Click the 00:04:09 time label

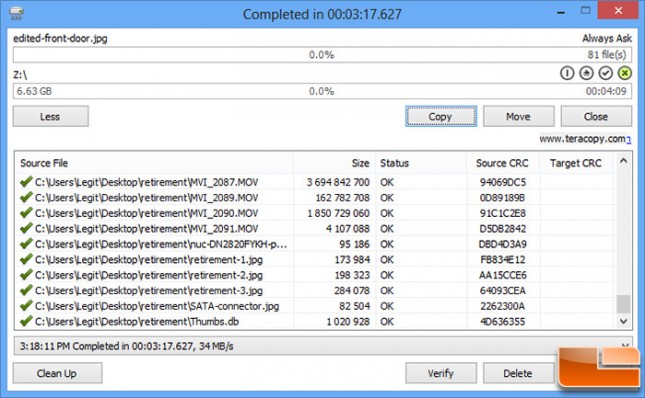click(x=606, y=91)
